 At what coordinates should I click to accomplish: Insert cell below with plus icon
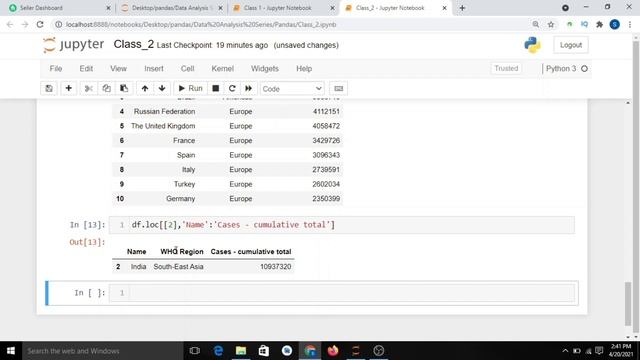pyautogui.click(x=69, y=89)
